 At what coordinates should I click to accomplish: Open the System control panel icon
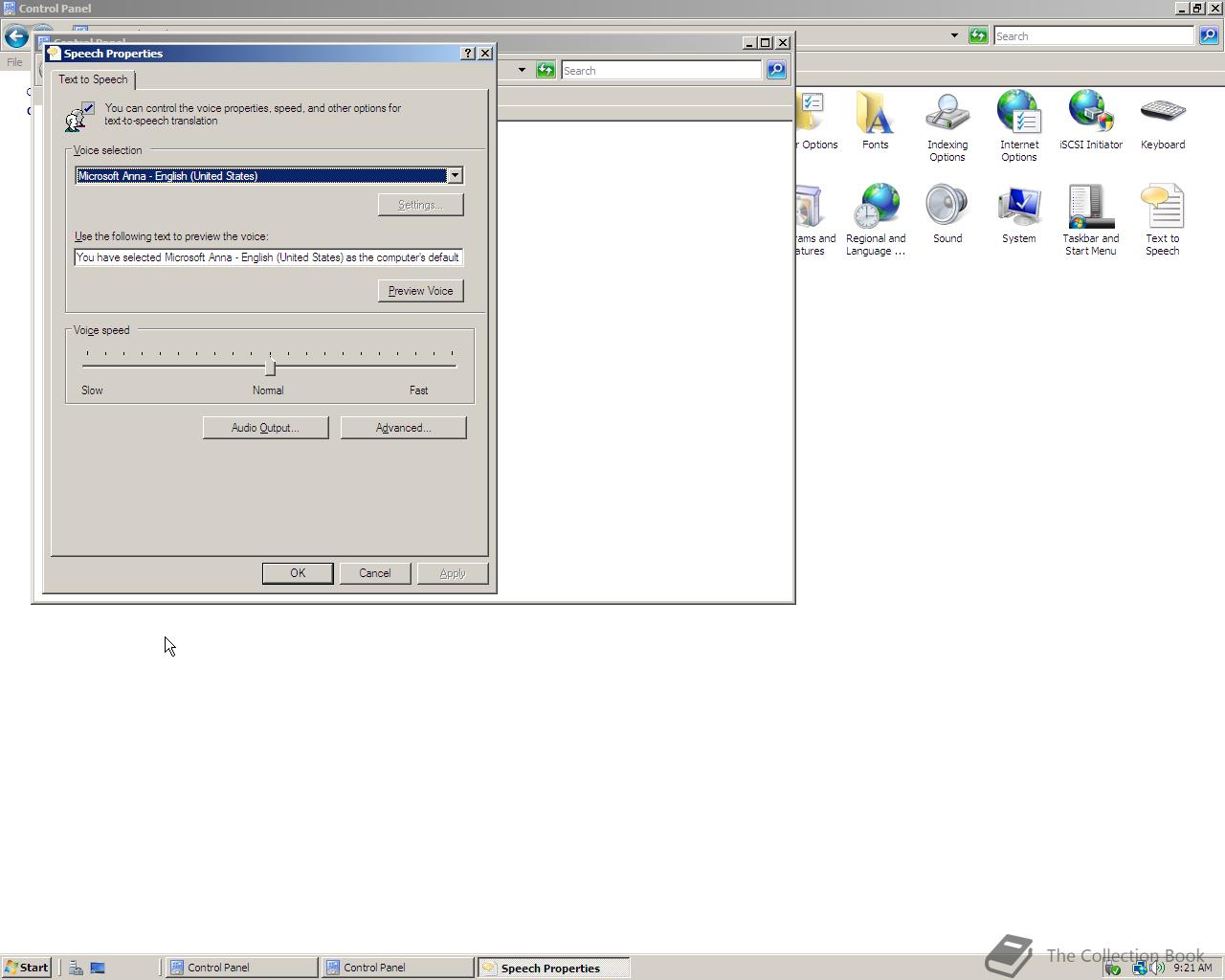click(1018, 215)
